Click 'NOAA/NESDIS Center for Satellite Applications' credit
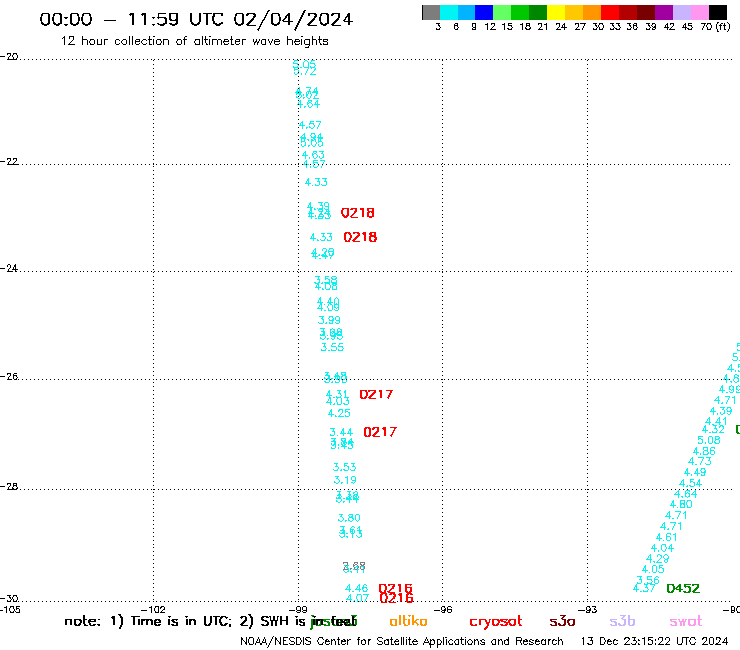Image resolution: width=740 pixels, height=650 pixels. [x=402, y=642]
